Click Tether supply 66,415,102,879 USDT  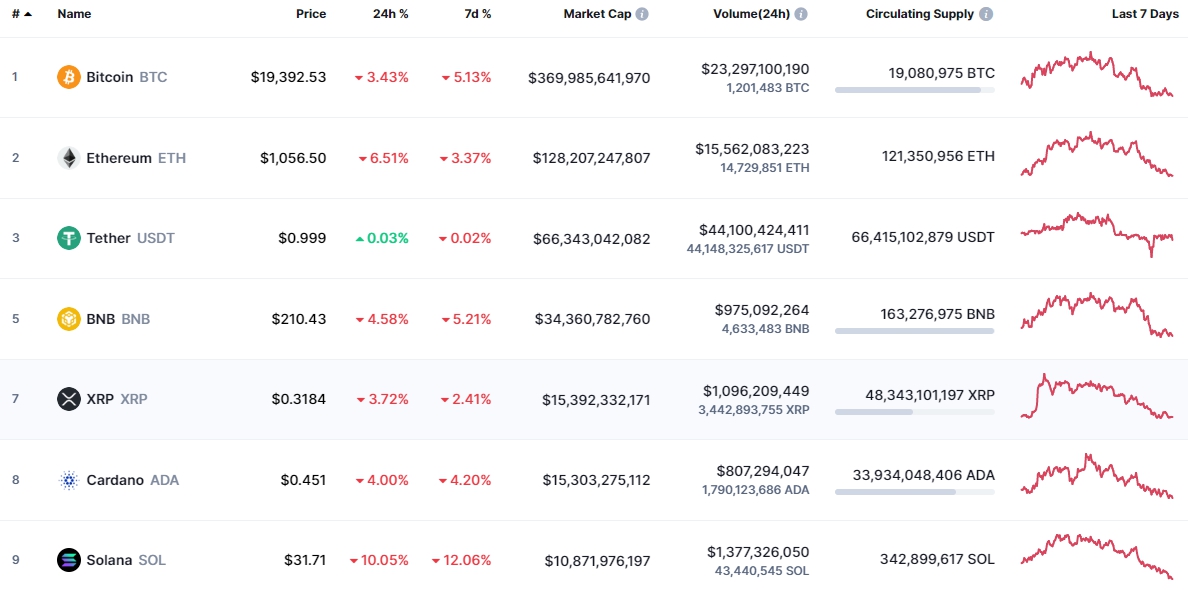click(924, 236)
